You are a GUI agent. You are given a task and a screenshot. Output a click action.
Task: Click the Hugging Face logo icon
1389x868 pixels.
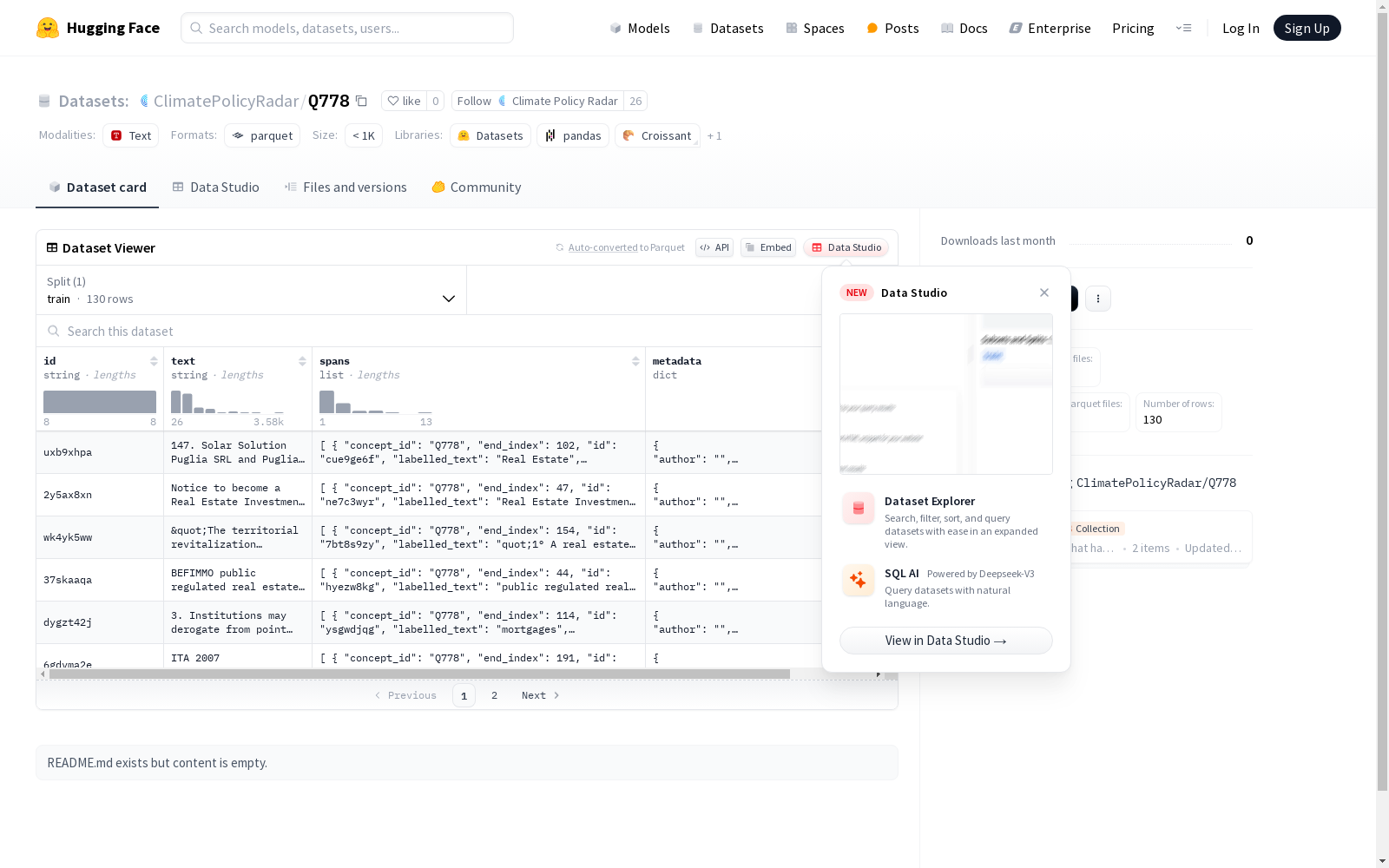pos(48,28)
